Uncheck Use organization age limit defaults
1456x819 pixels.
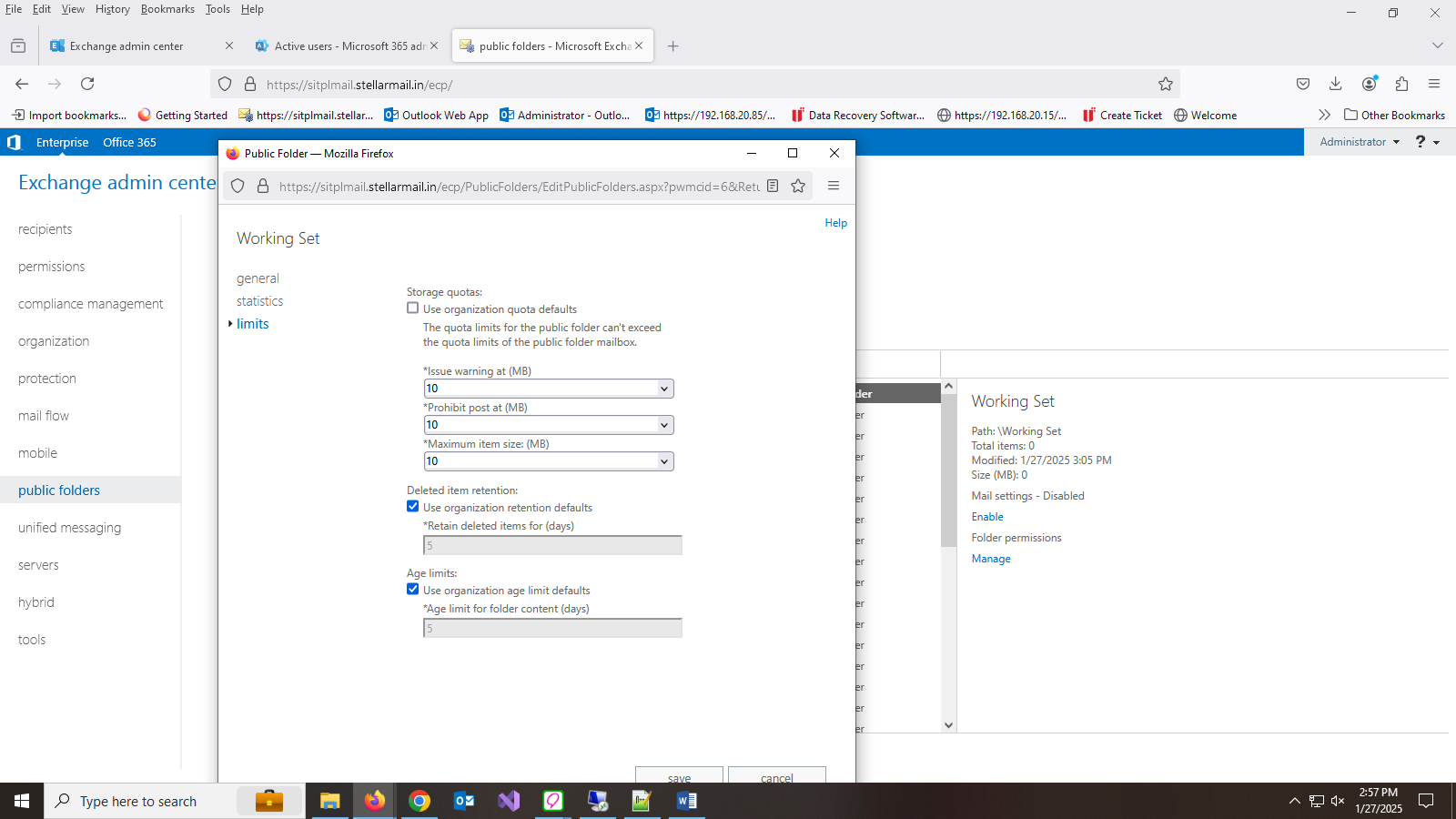click(x=413, y=590)
